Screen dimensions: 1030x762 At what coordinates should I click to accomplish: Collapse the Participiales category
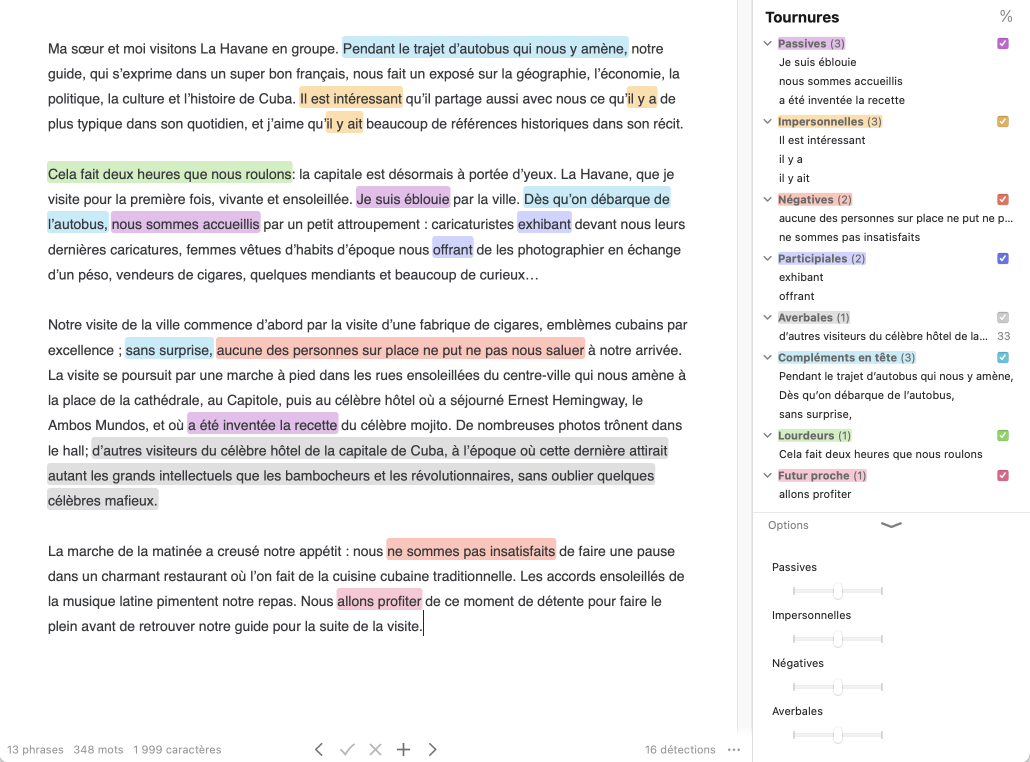pyautogui.click(x=768, y=259)
